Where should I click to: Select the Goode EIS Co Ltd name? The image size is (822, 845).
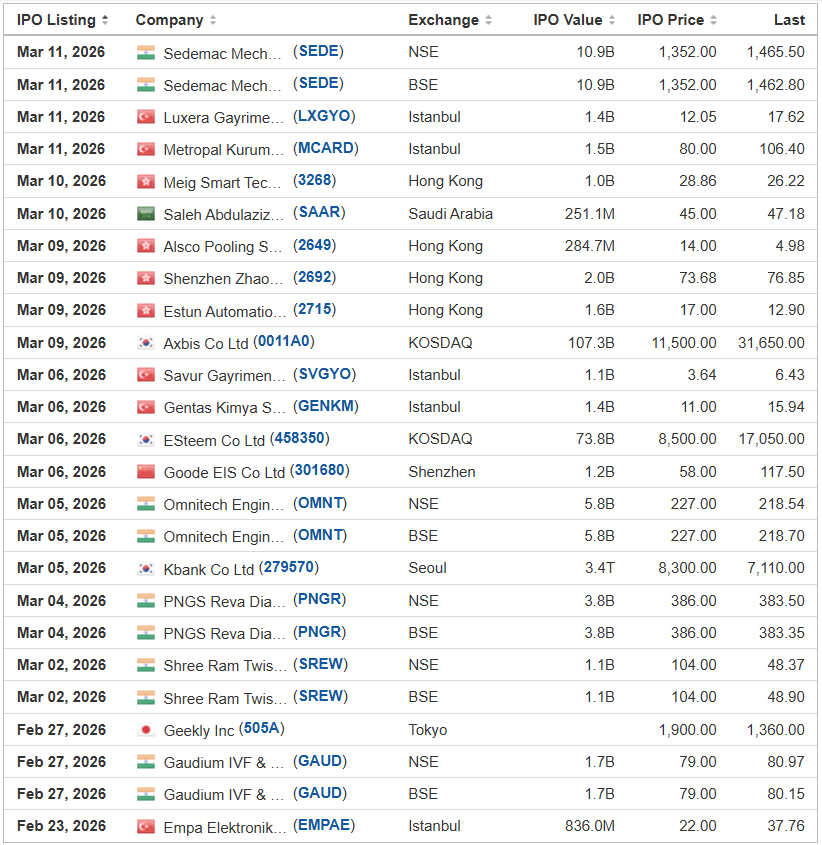[224, 473]
